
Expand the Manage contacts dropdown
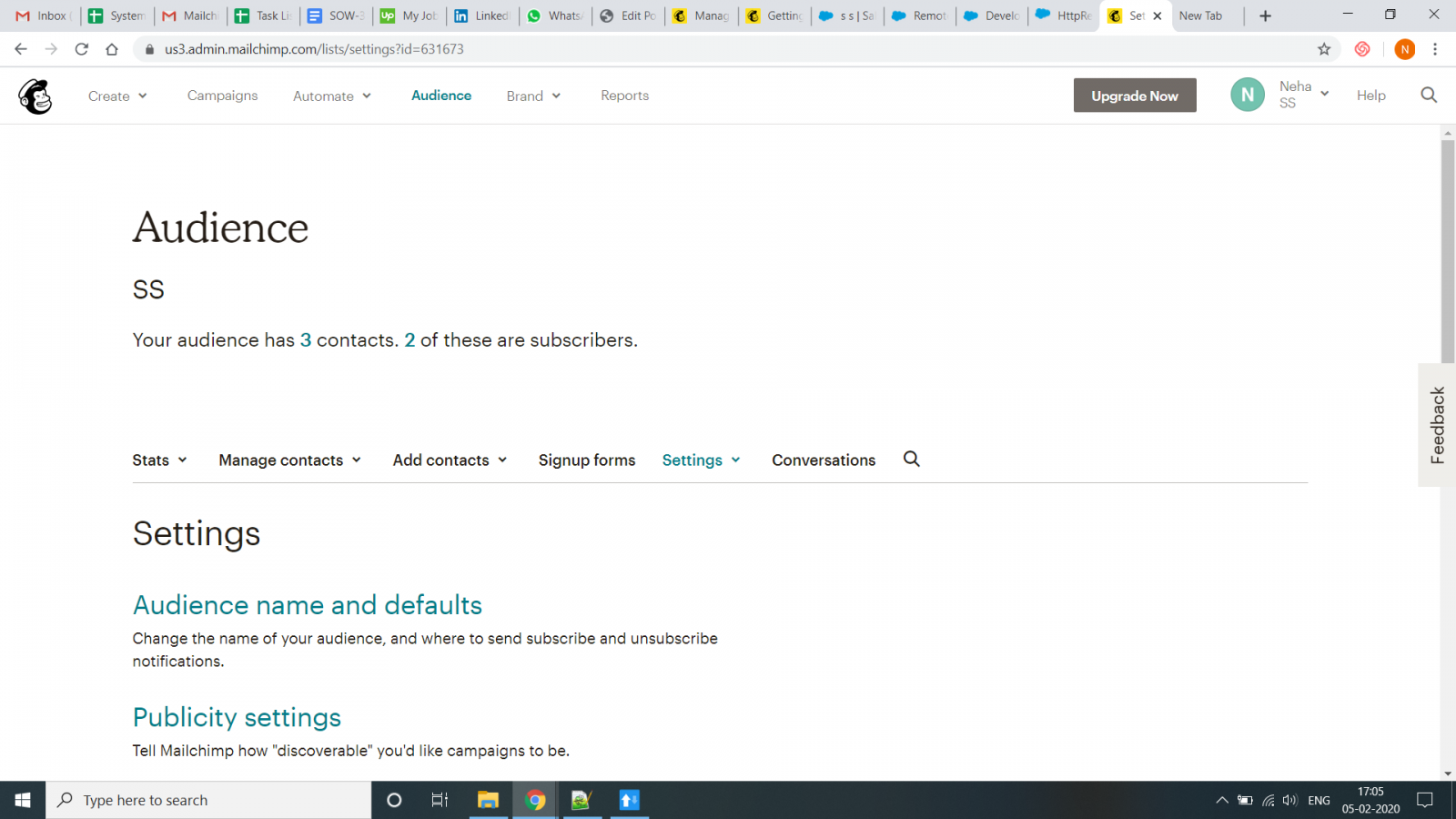[x=288, y=460]
